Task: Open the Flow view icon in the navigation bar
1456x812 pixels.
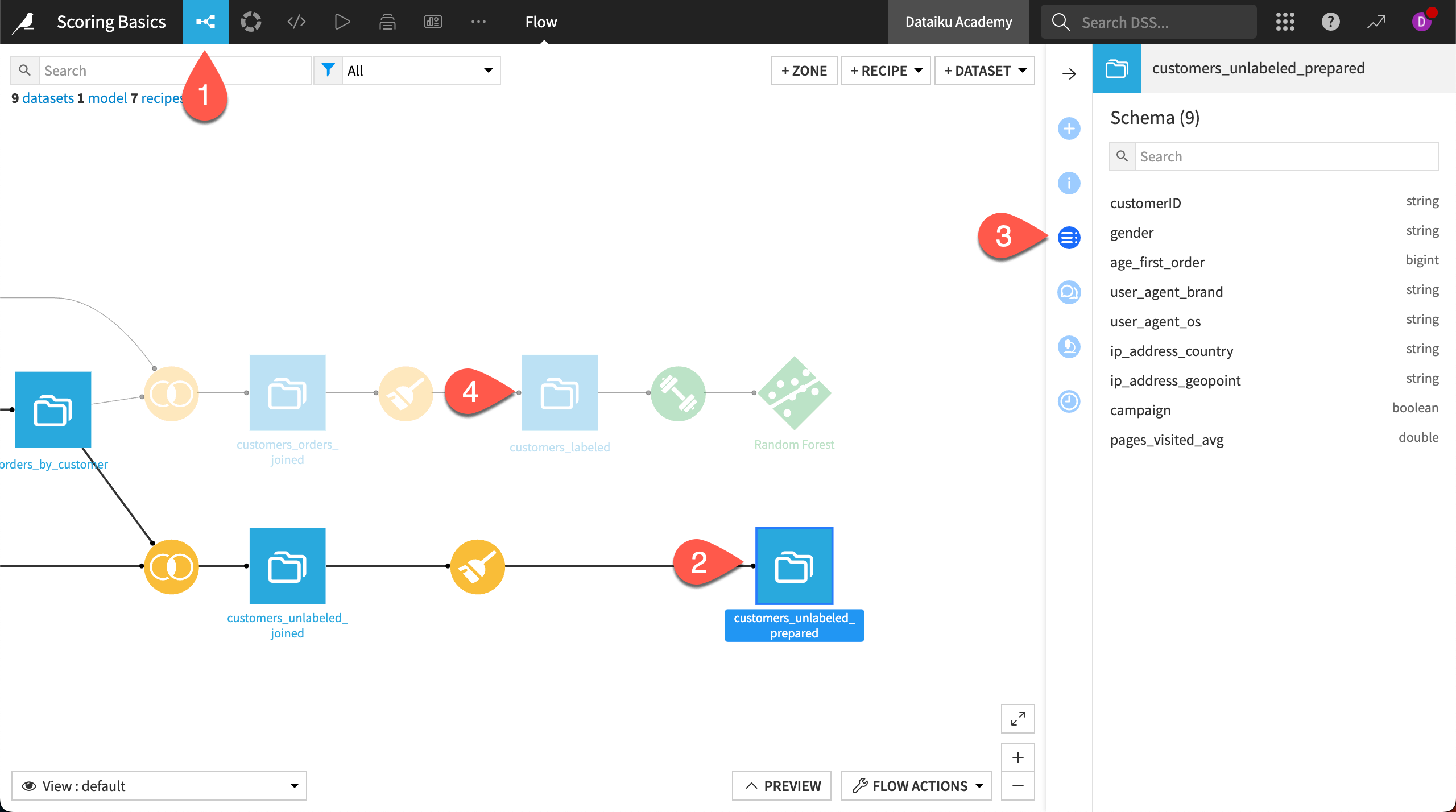Action: tap(206, 22)
